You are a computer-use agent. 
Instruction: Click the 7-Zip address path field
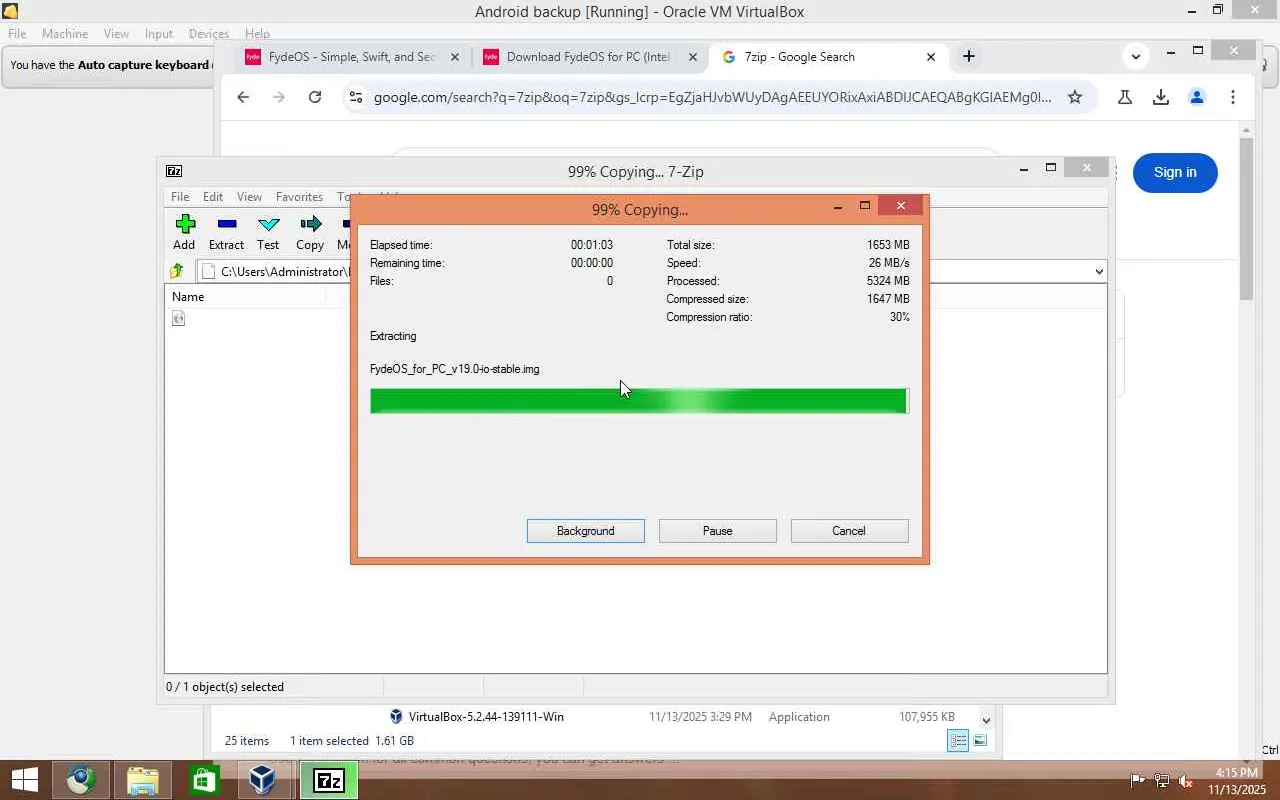pos(651,272)
